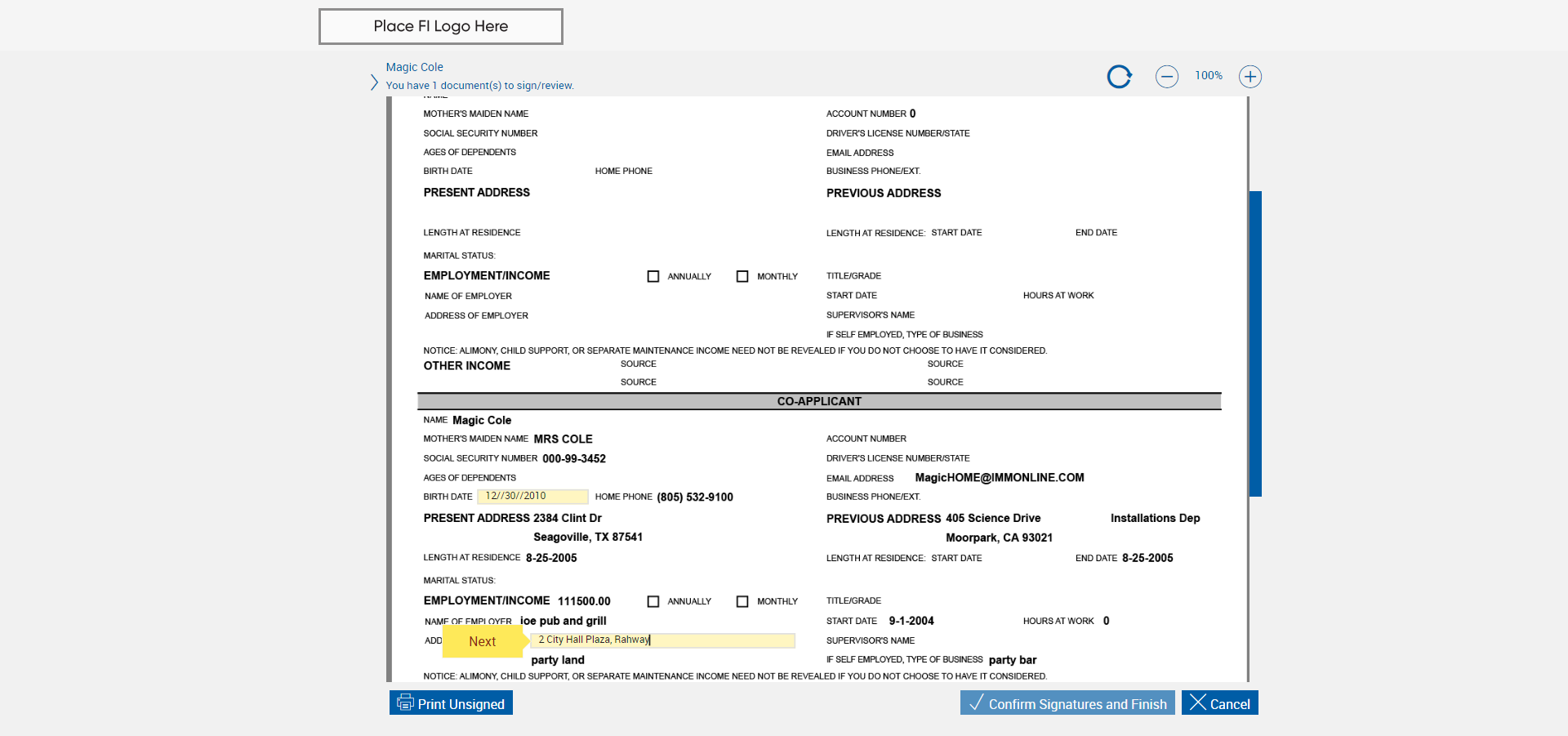Click the X icon on Cancel
Image resolution: width=1568 pixels, height=736 pixels.
1198,703
